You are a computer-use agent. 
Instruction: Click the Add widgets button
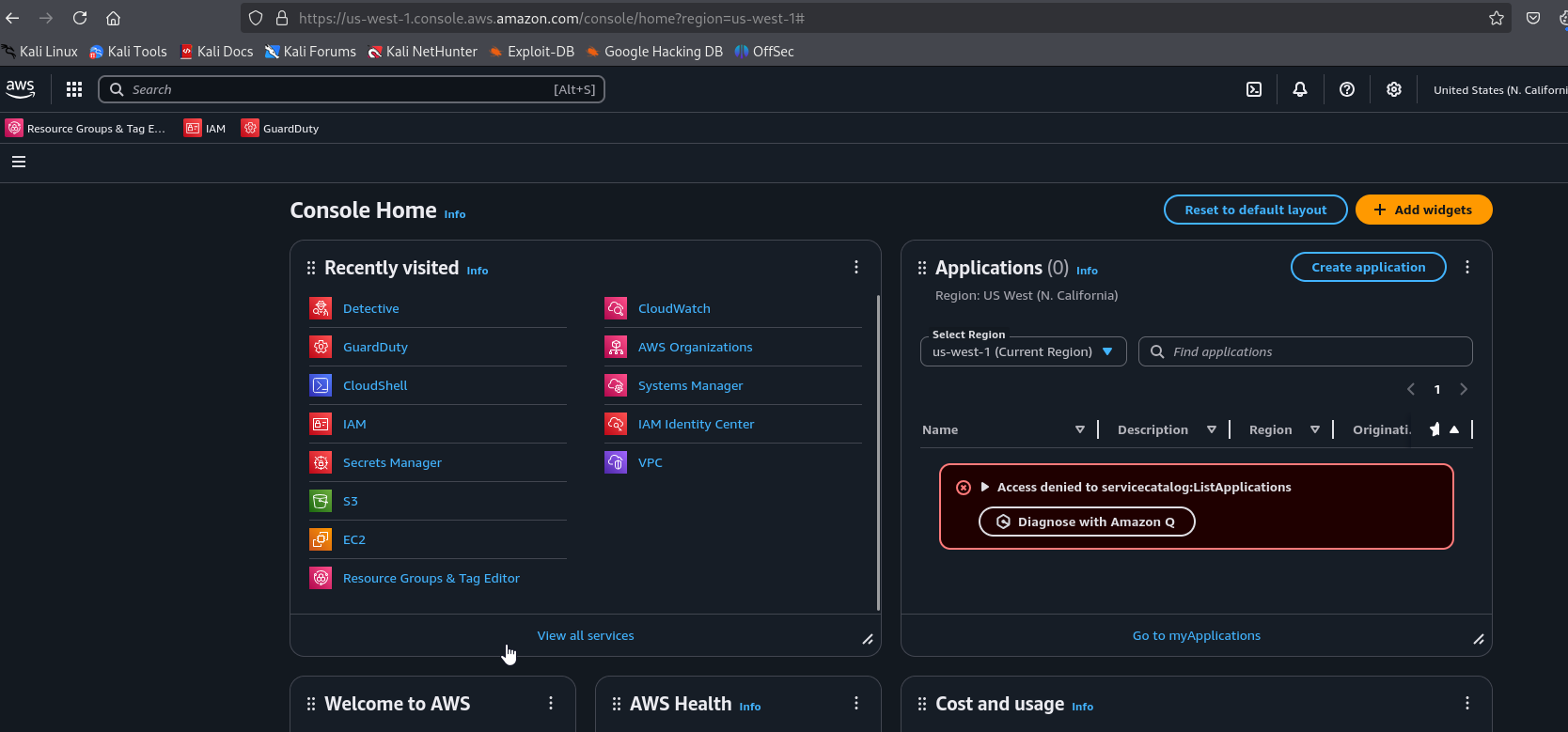[1423, 210]
